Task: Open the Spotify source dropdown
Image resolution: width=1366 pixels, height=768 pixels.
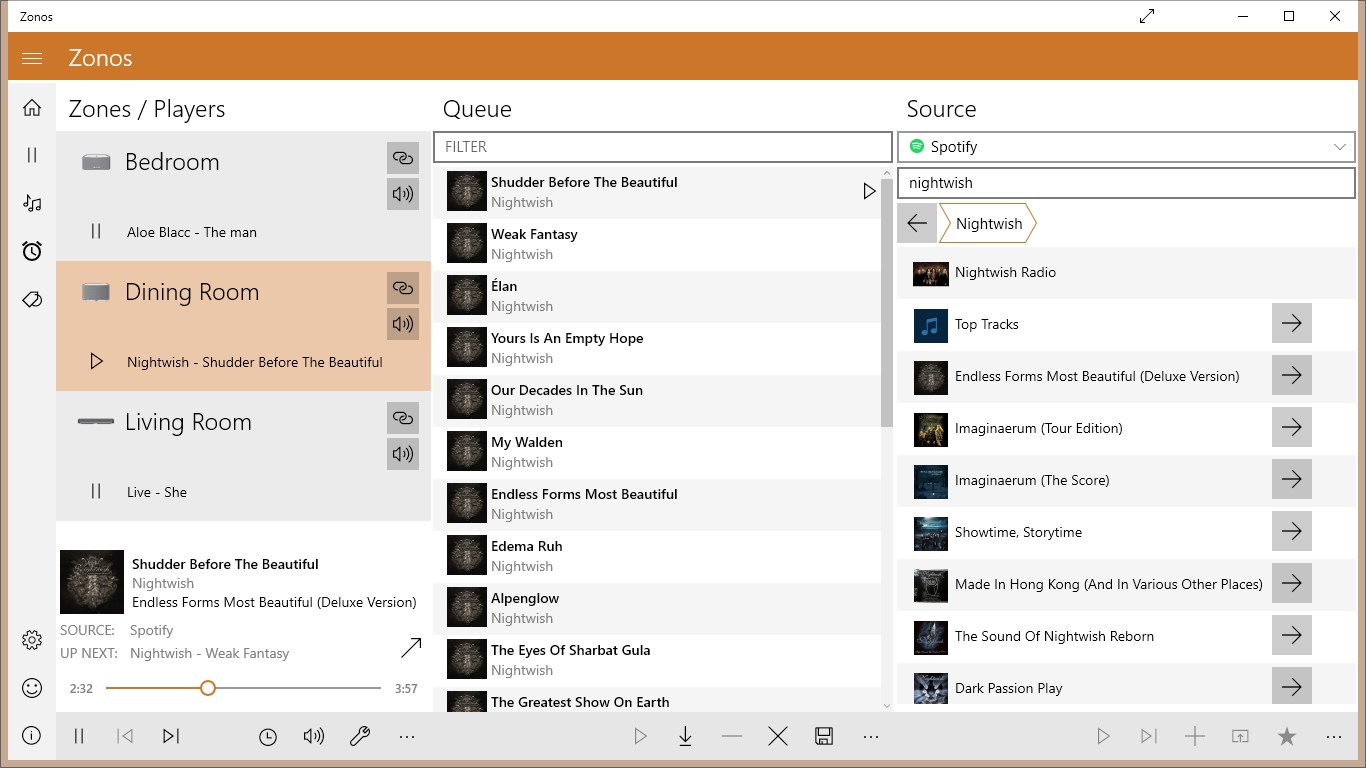Action: click(1126, 147)
